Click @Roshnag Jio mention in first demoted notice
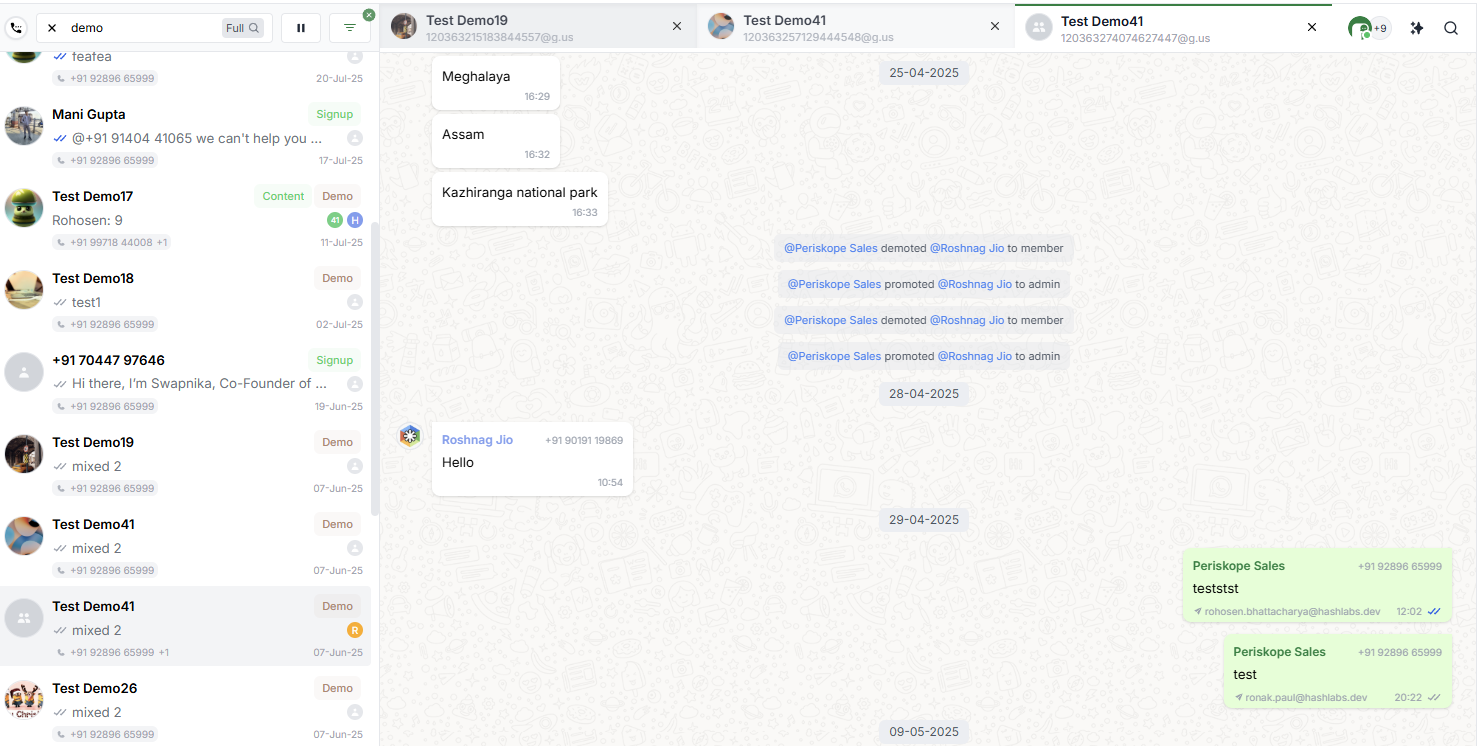Image resolution: width=1477 pixels, height=746 pixels. pyautogui.click(x=966, y=248)
